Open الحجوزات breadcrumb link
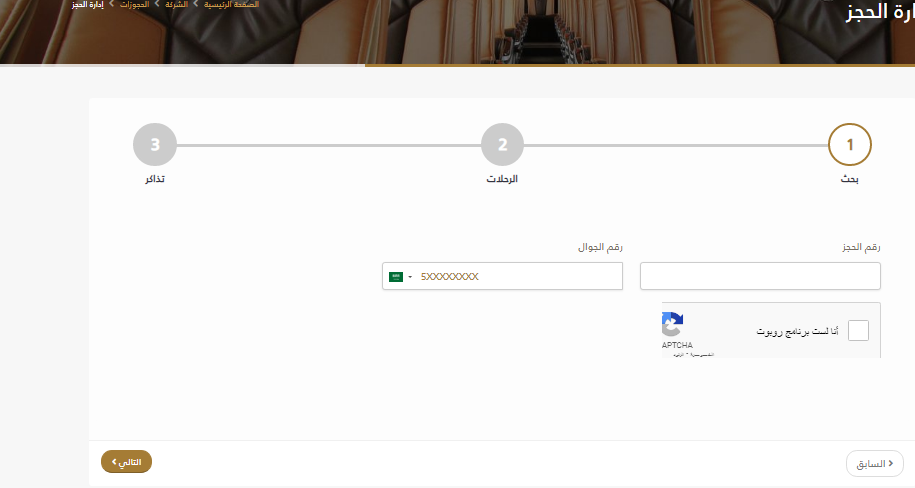This screenshot has height=488, width=915. click(134, 4)
